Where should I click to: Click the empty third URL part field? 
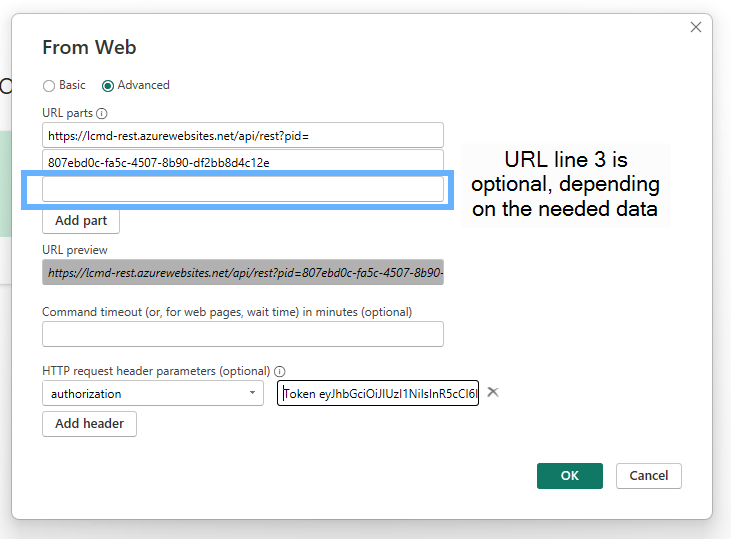(x=243, y=189)
